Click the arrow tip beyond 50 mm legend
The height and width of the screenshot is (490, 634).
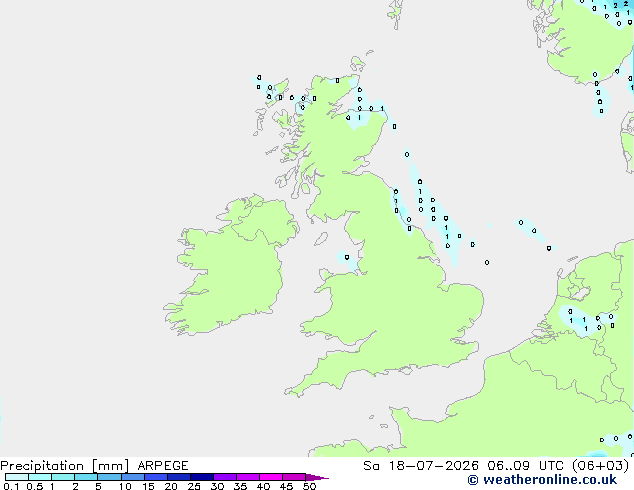coord(317,477)
